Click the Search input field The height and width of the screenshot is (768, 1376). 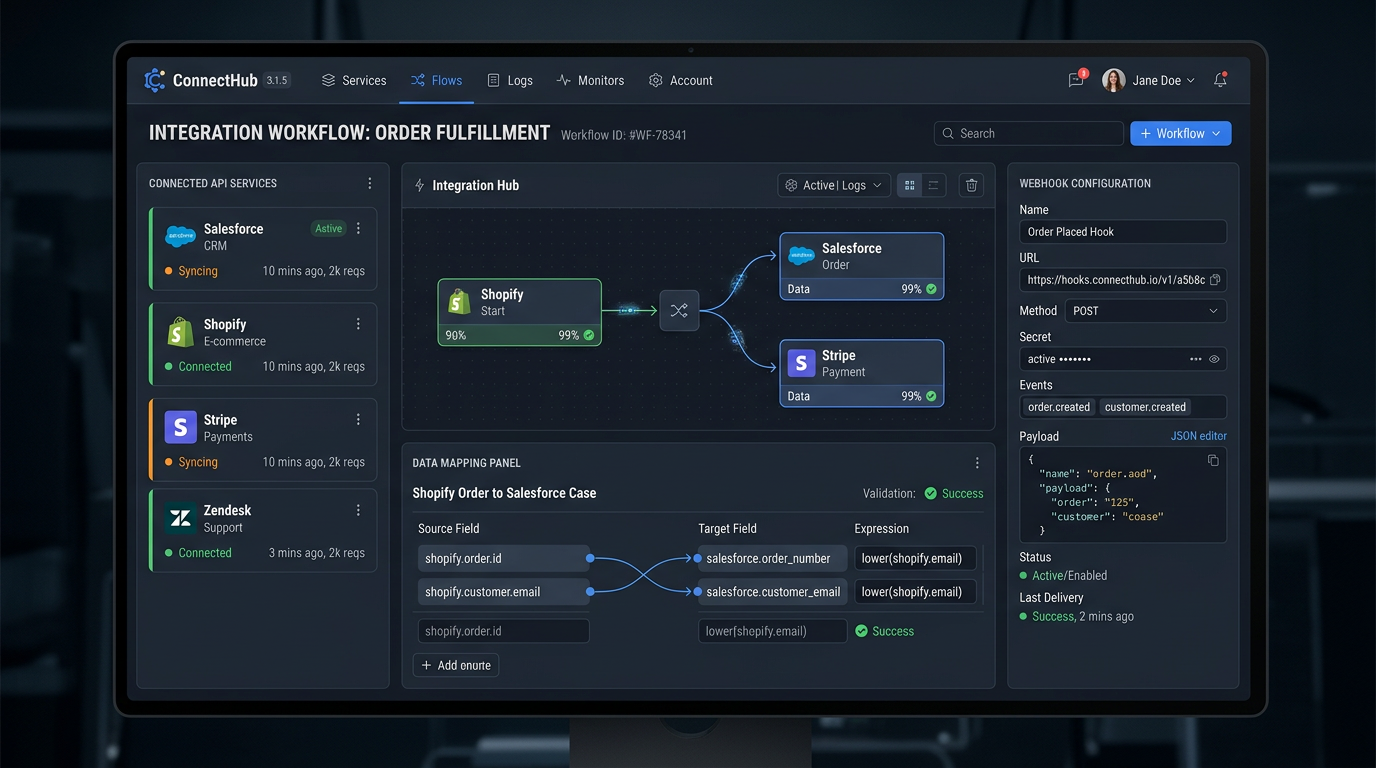1030,133
